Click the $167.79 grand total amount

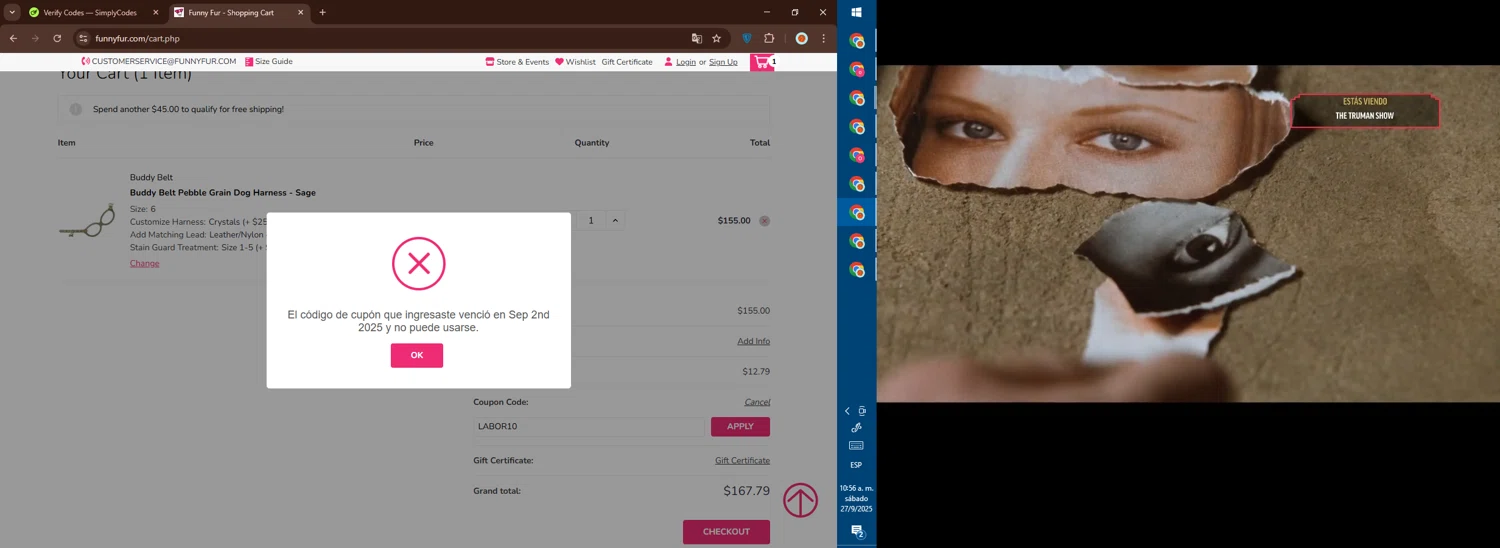pos(746,491)
